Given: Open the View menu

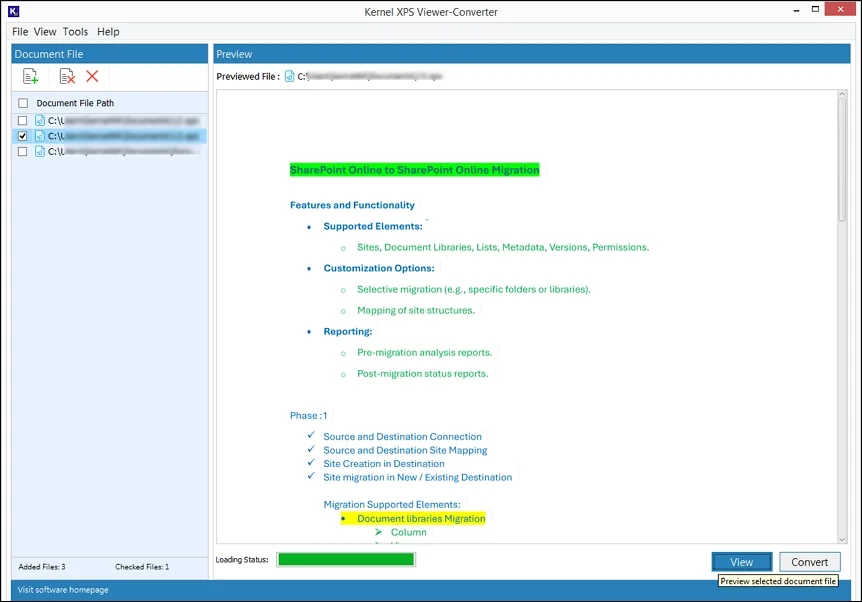Looking at the screenshot, I should coord(44,31).
